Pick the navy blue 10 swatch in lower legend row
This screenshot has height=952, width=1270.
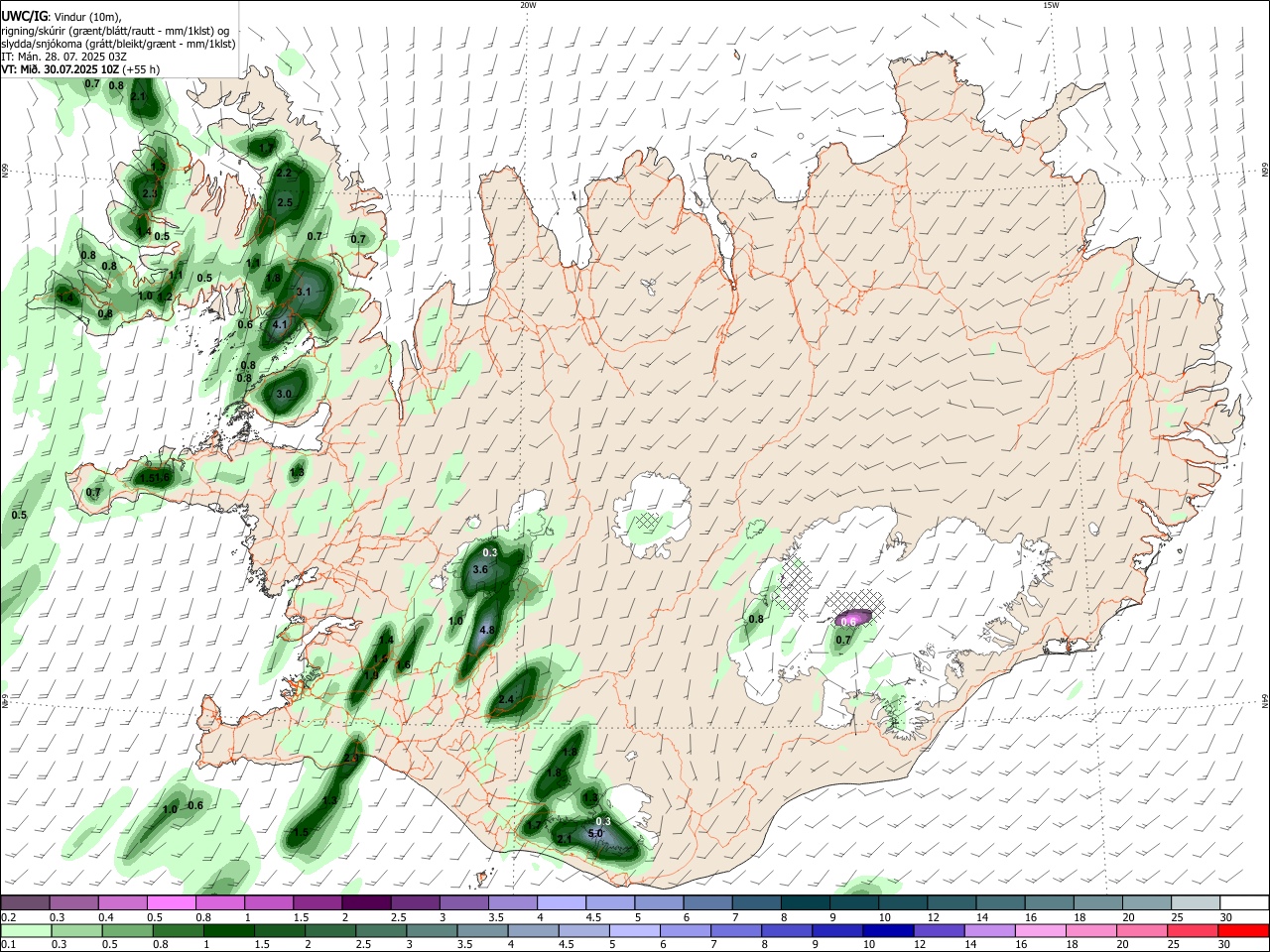tap(887, 930)
